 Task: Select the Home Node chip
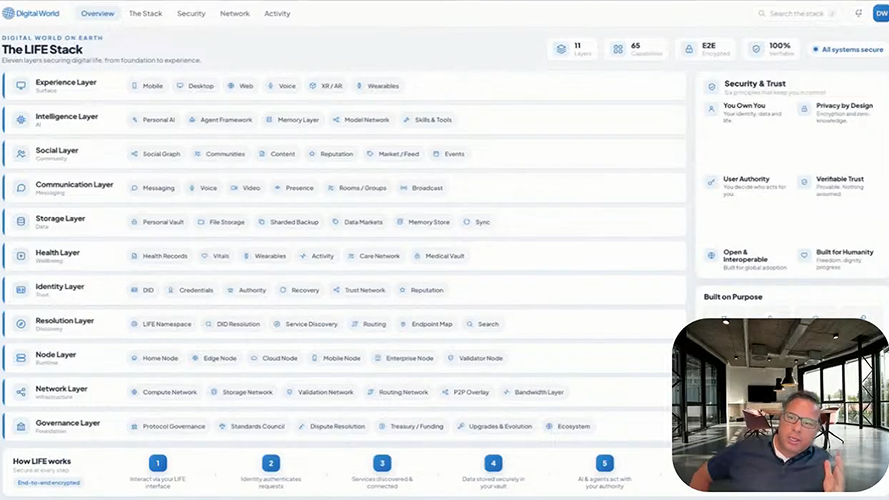(155, 358)
